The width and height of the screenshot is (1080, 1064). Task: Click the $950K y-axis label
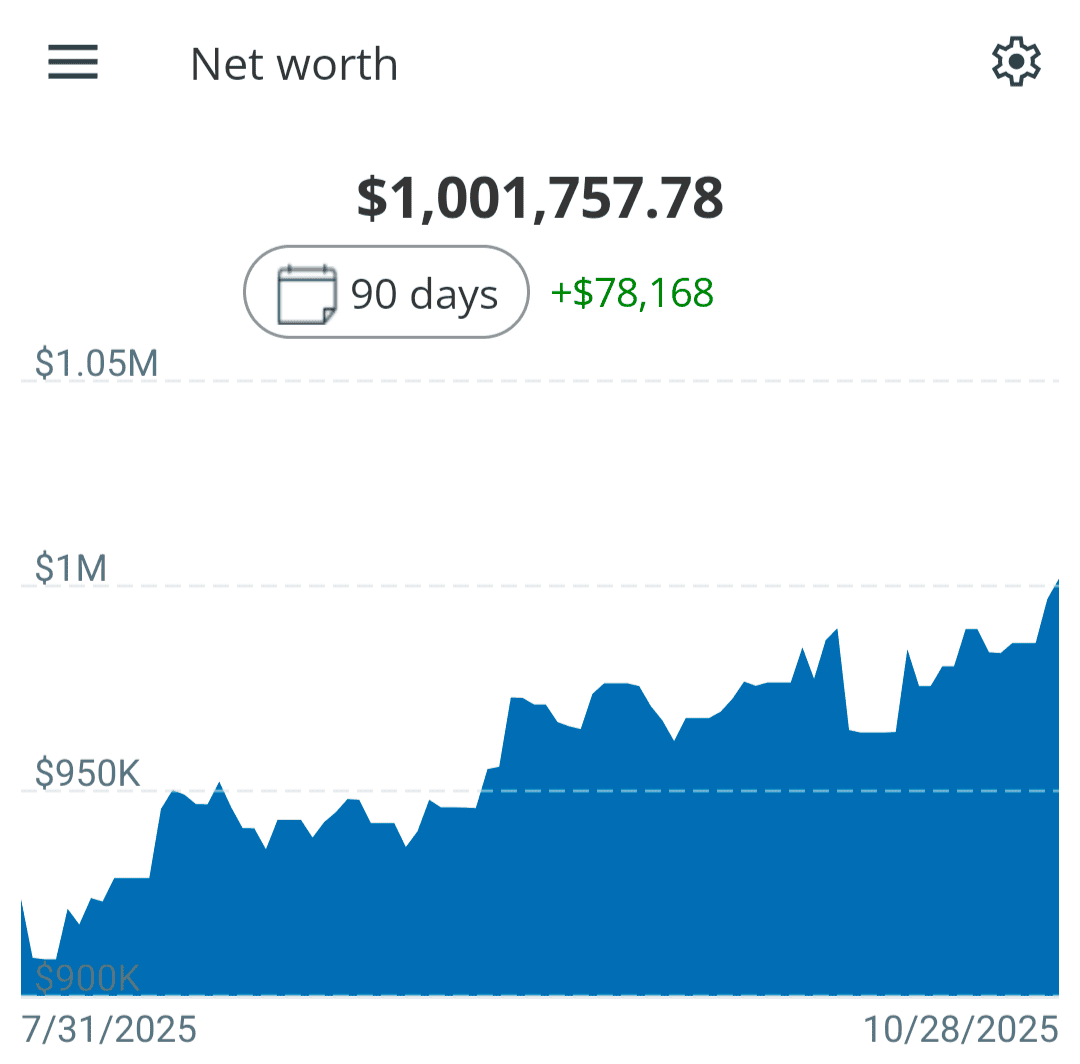coord(90,773)
